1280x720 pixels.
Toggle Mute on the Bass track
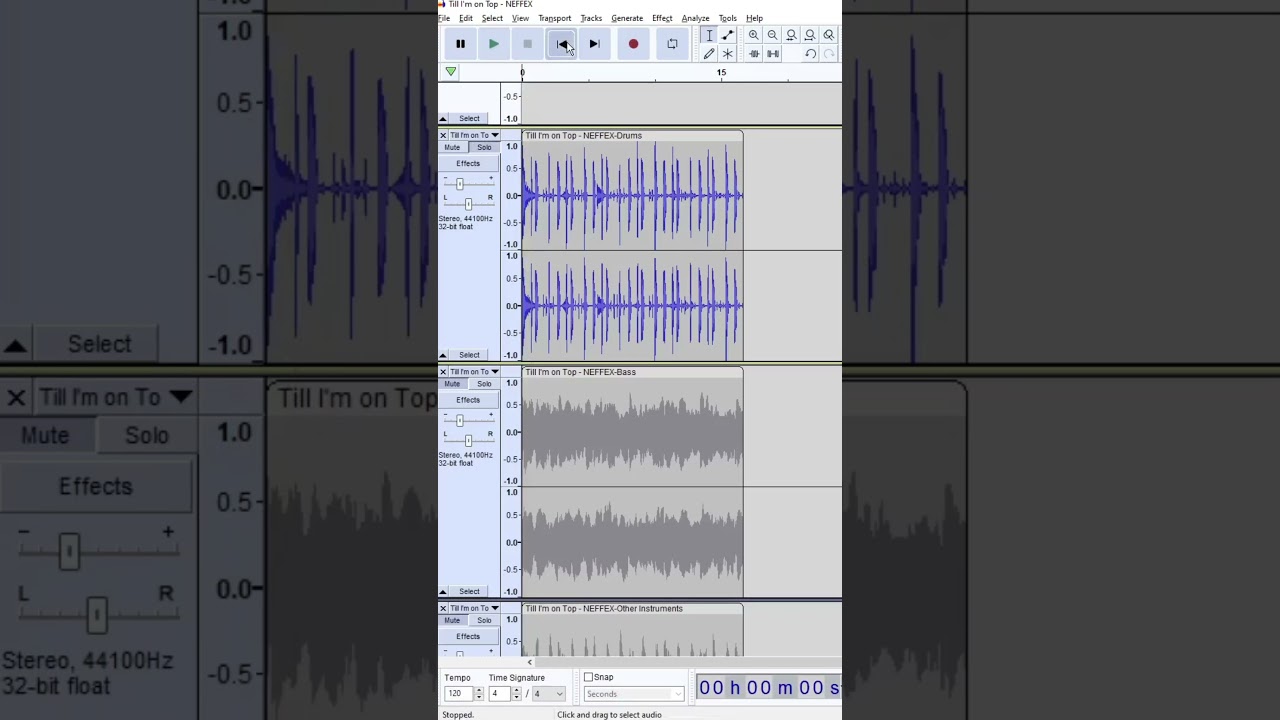point(452,384)
